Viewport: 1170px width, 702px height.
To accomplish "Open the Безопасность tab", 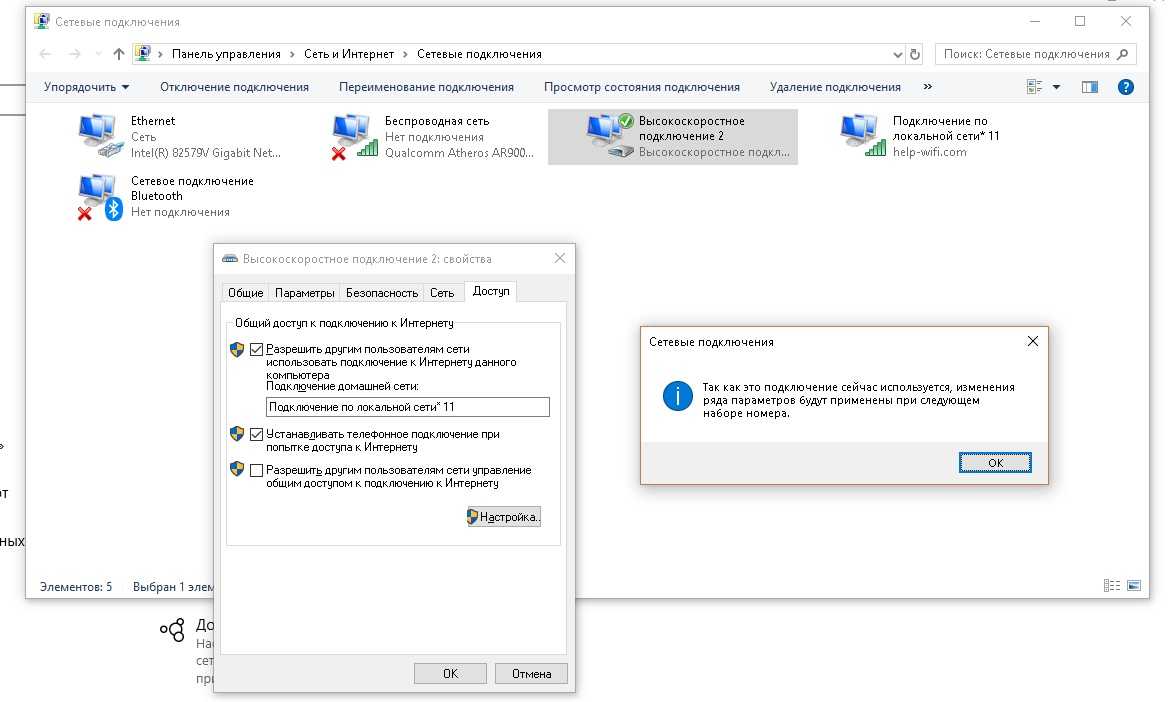I will (382, 292).
